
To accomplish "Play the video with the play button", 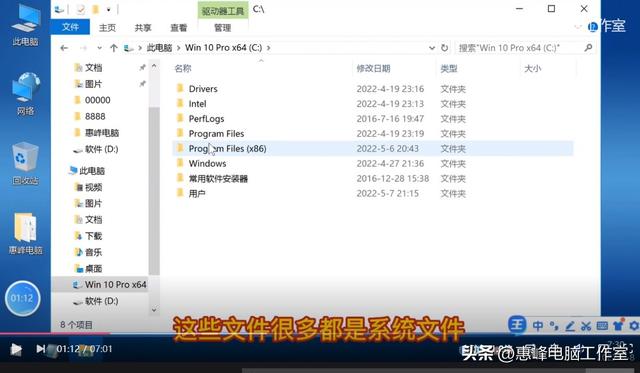I will 16,349.
